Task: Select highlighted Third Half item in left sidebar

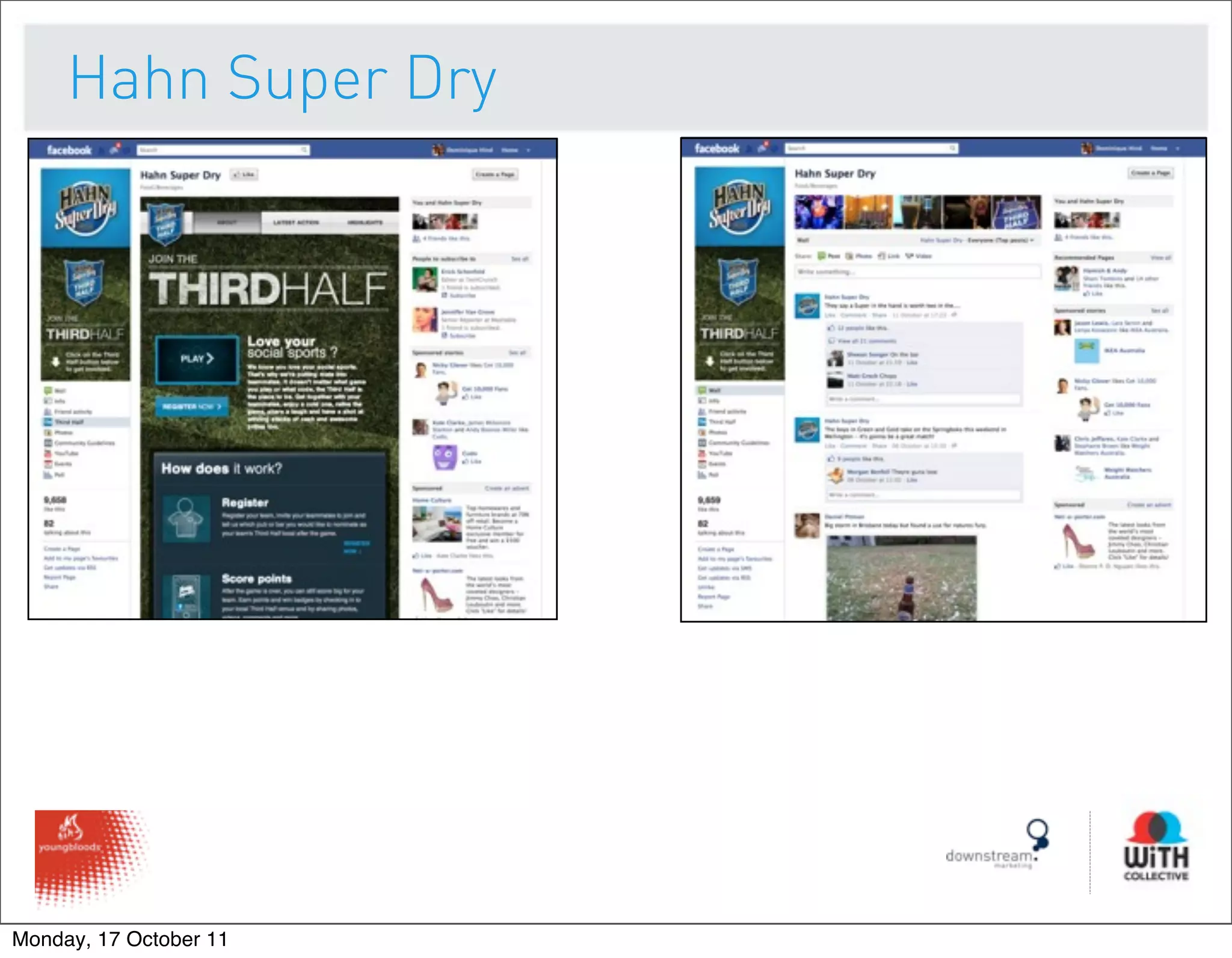Action: [x=85, y=422]
